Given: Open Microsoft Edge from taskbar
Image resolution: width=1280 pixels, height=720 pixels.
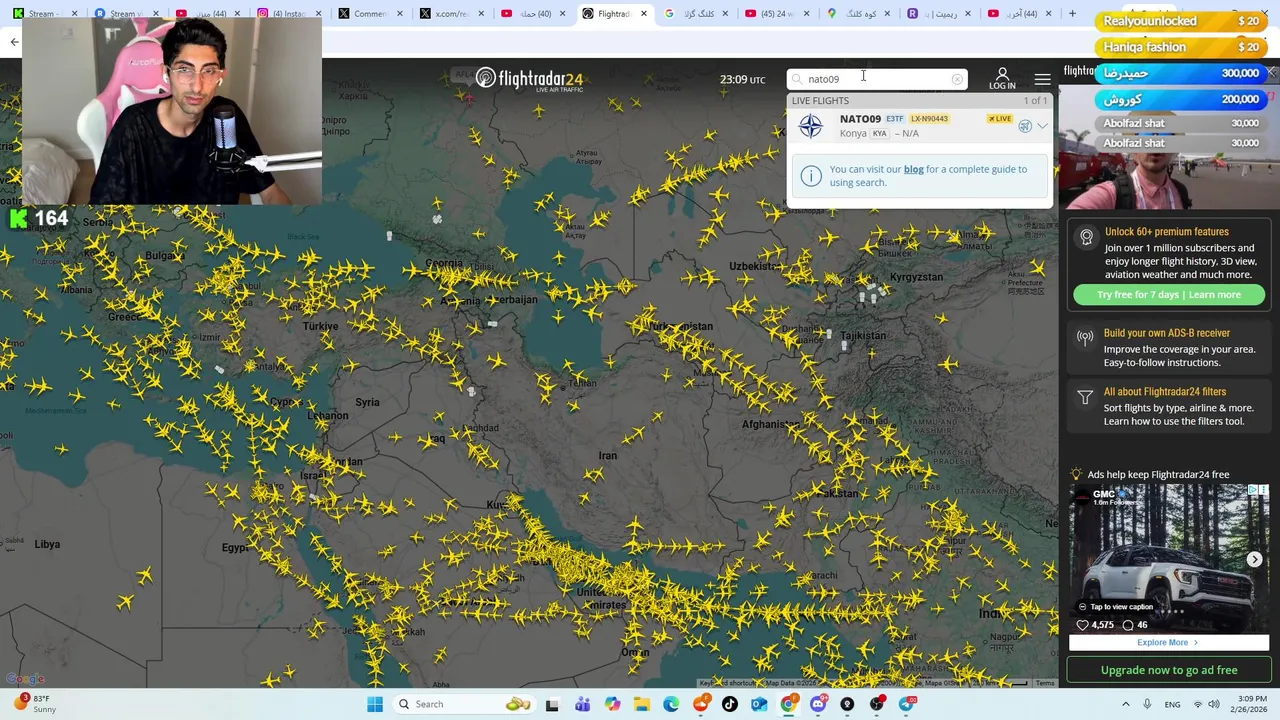Looking at the screenshot, I should 671,704.
